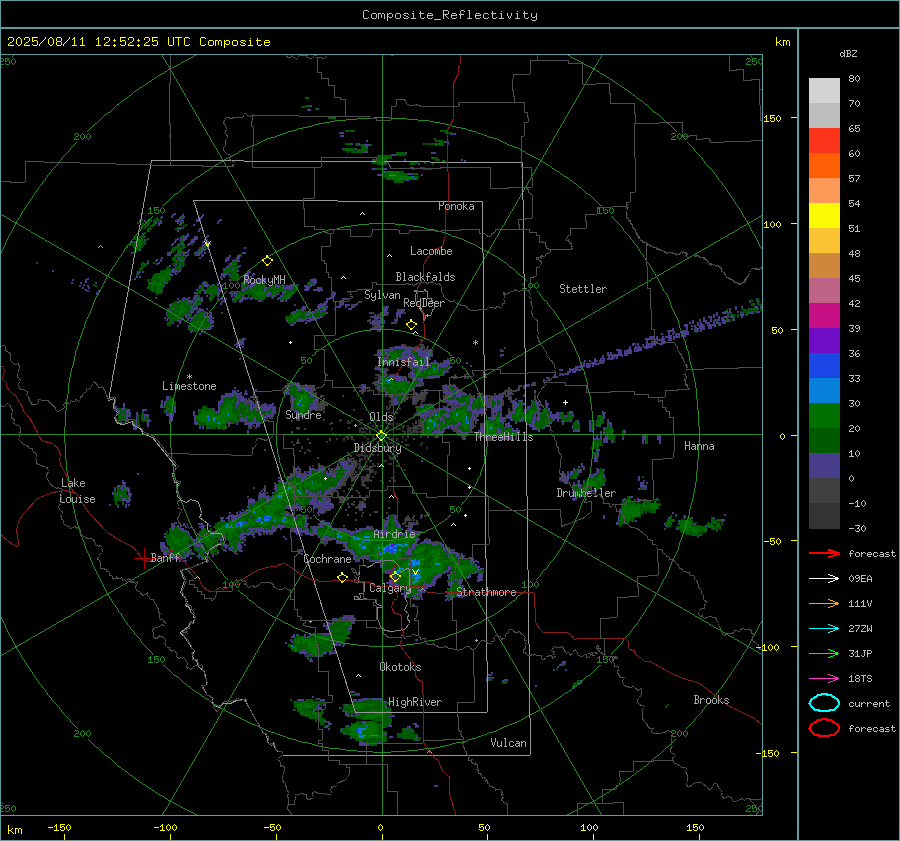Click the Olds city label
Viewport: 900px width, 841px height.
381,417
